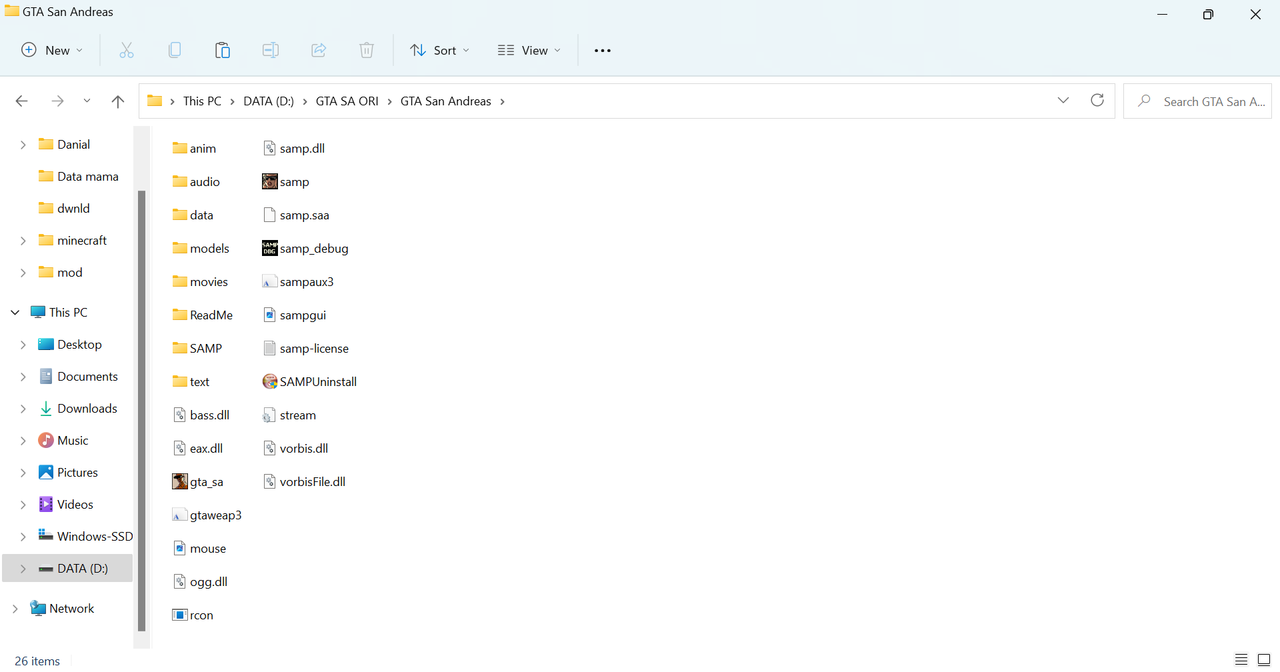
Task: Open Windows-SSD drive in sidebar
Action: 94,536
